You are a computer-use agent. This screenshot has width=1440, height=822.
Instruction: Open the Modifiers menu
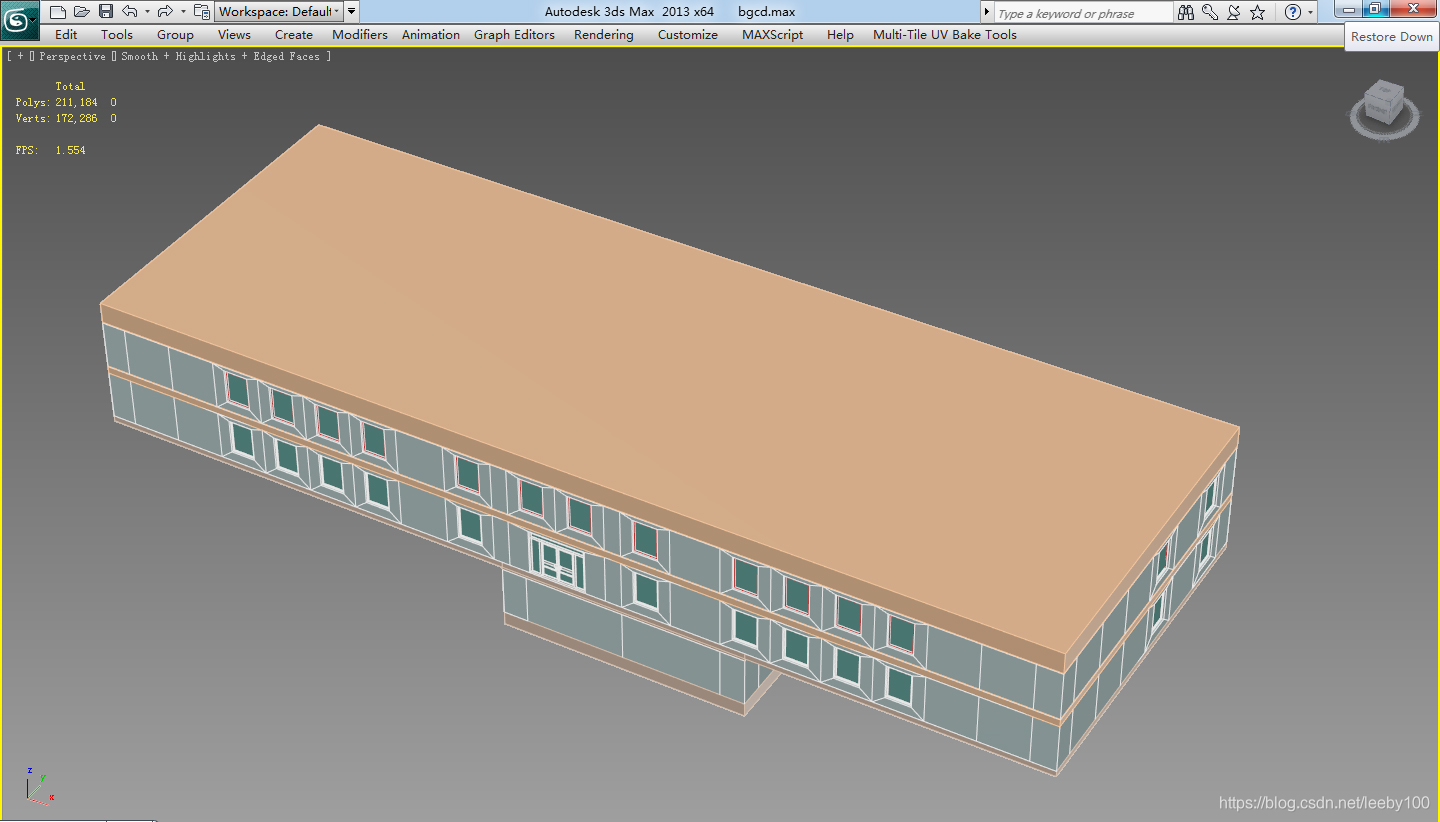click(x=360, y=34)
